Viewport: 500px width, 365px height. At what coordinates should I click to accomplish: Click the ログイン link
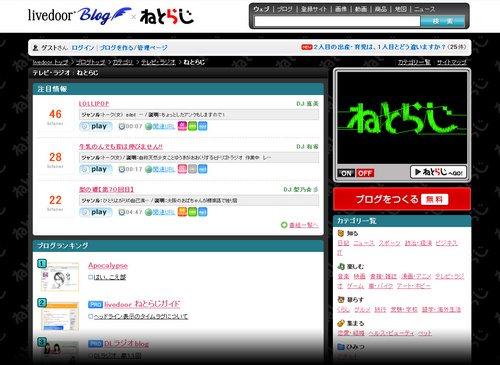click(83, 48)
